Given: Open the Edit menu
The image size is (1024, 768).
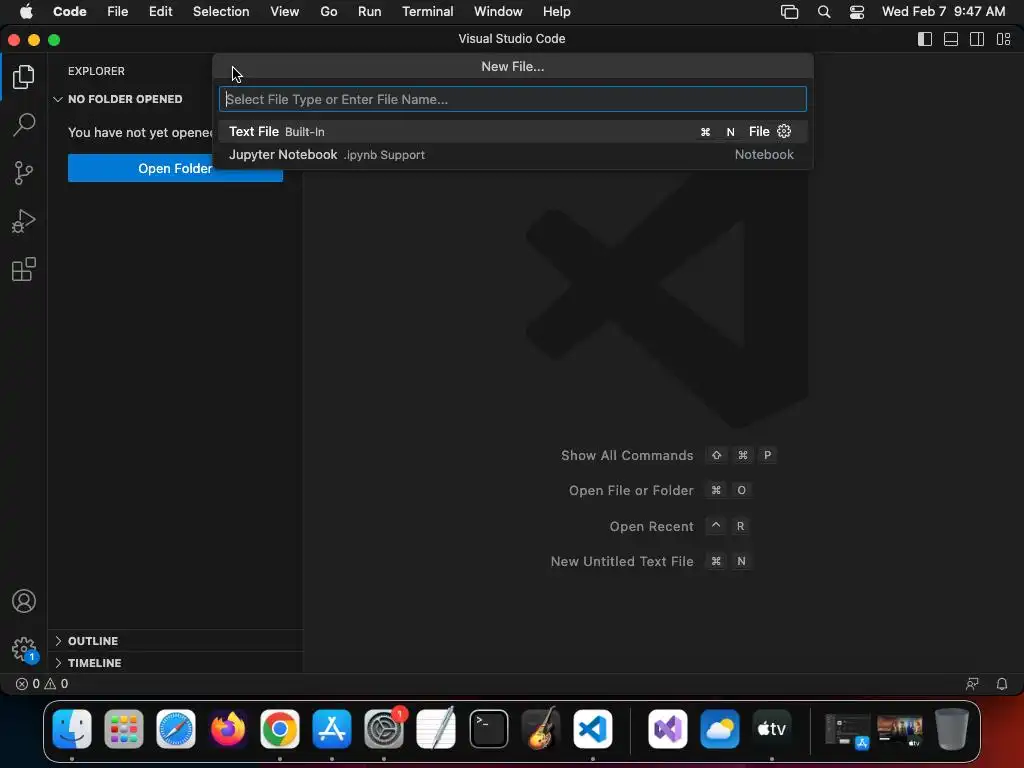Looking at the screenshot, I should (x=160, y=12).
